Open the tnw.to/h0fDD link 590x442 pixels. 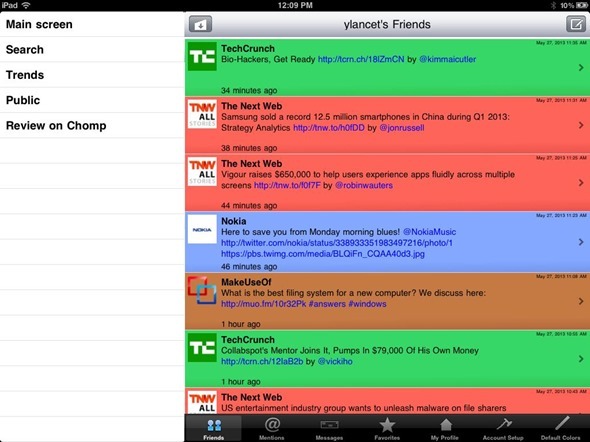[329, 128]
